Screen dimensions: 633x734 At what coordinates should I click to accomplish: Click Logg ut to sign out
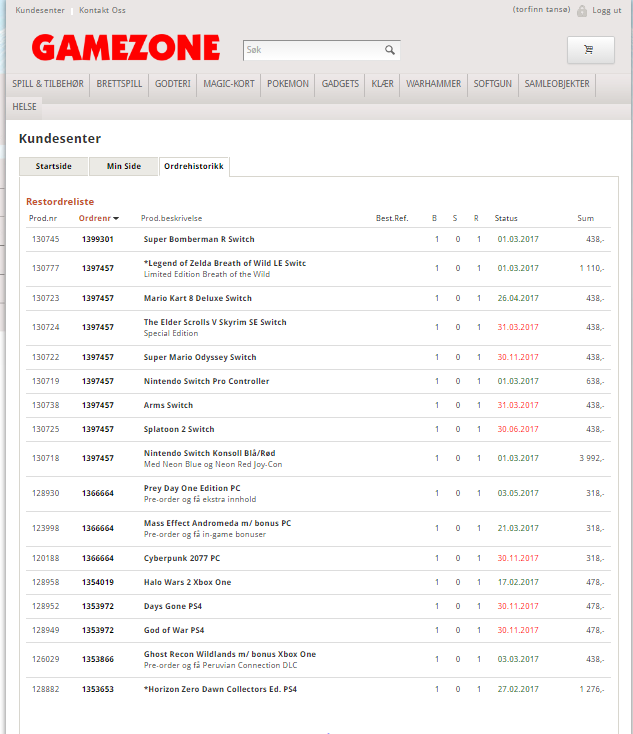(606, 10)
